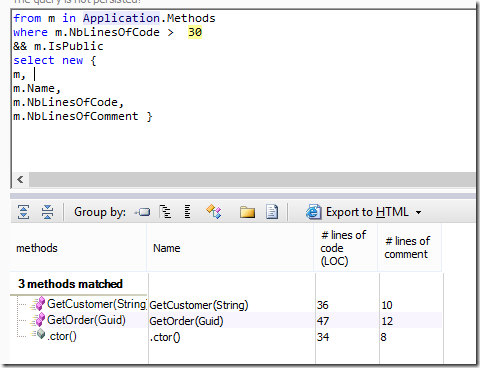
Task: Click 'm.Name,' line in the query
Action: click(x=37, y=88)
